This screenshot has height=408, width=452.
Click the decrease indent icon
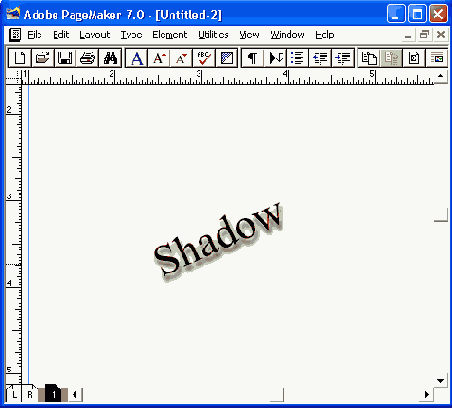(x=320, y=58)
